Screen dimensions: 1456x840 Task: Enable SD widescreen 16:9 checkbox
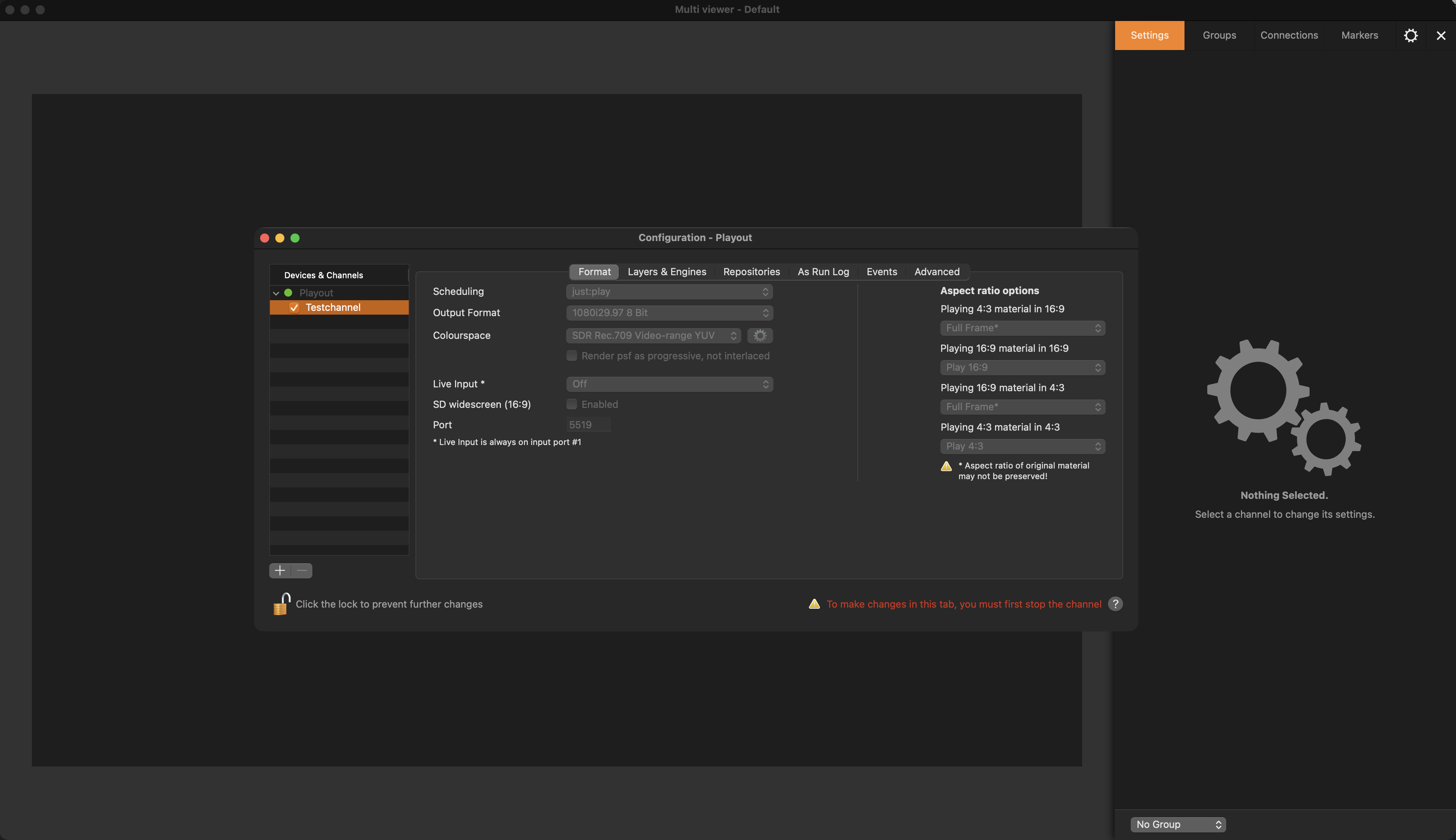571,404
